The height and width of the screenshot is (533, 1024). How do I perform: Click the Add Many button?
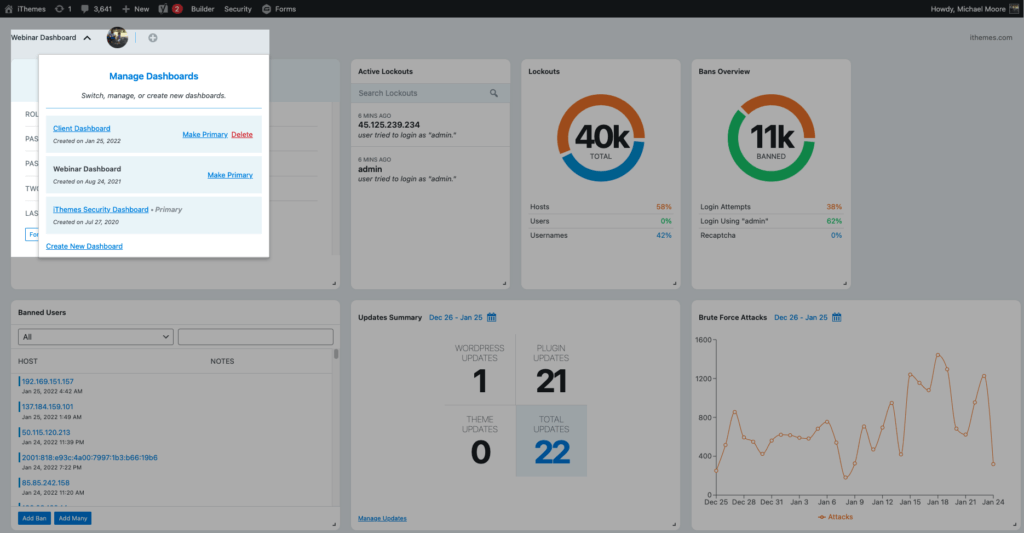coord(72,518)
